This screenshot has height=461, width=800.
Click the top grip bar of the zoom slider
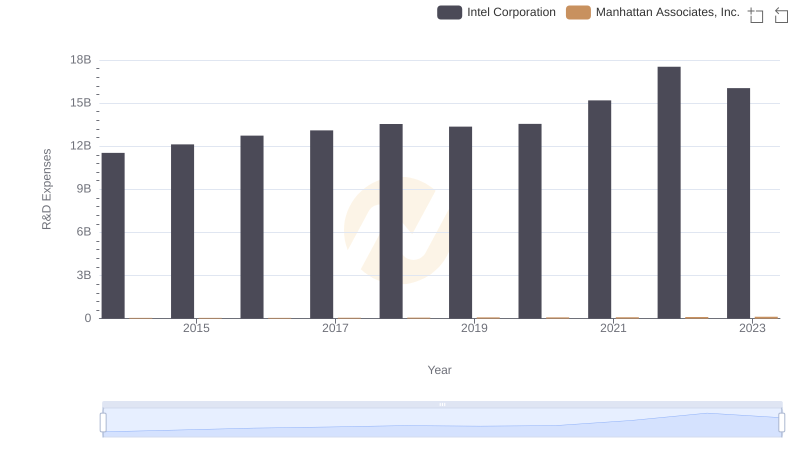pyautogui.click(x=442, y=404)
